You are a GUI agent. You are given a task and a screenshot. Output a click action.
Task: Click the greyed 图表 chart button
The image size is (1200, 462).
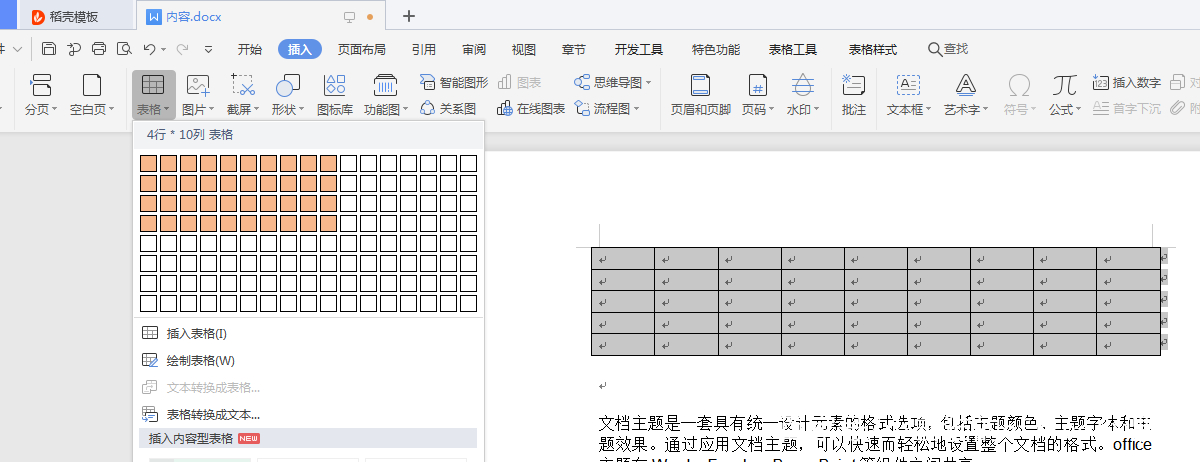click(x=519, y=82)
